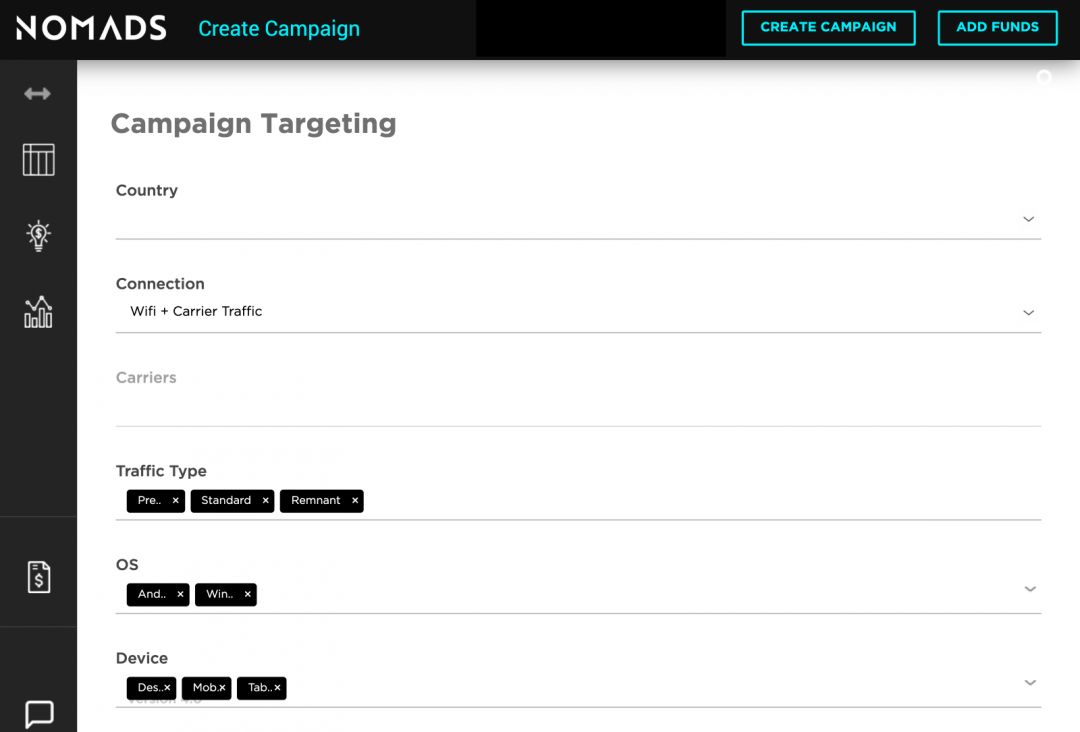
Task: Click the lightbulb dollar sidebar icon
Action: [38, 235]
